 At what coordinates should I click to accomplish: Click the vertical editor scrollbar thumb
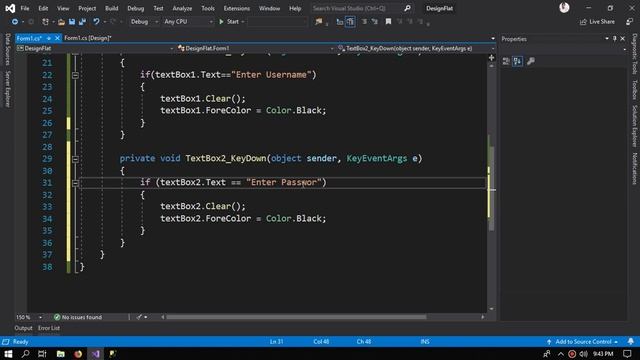(x=491, y=188)
